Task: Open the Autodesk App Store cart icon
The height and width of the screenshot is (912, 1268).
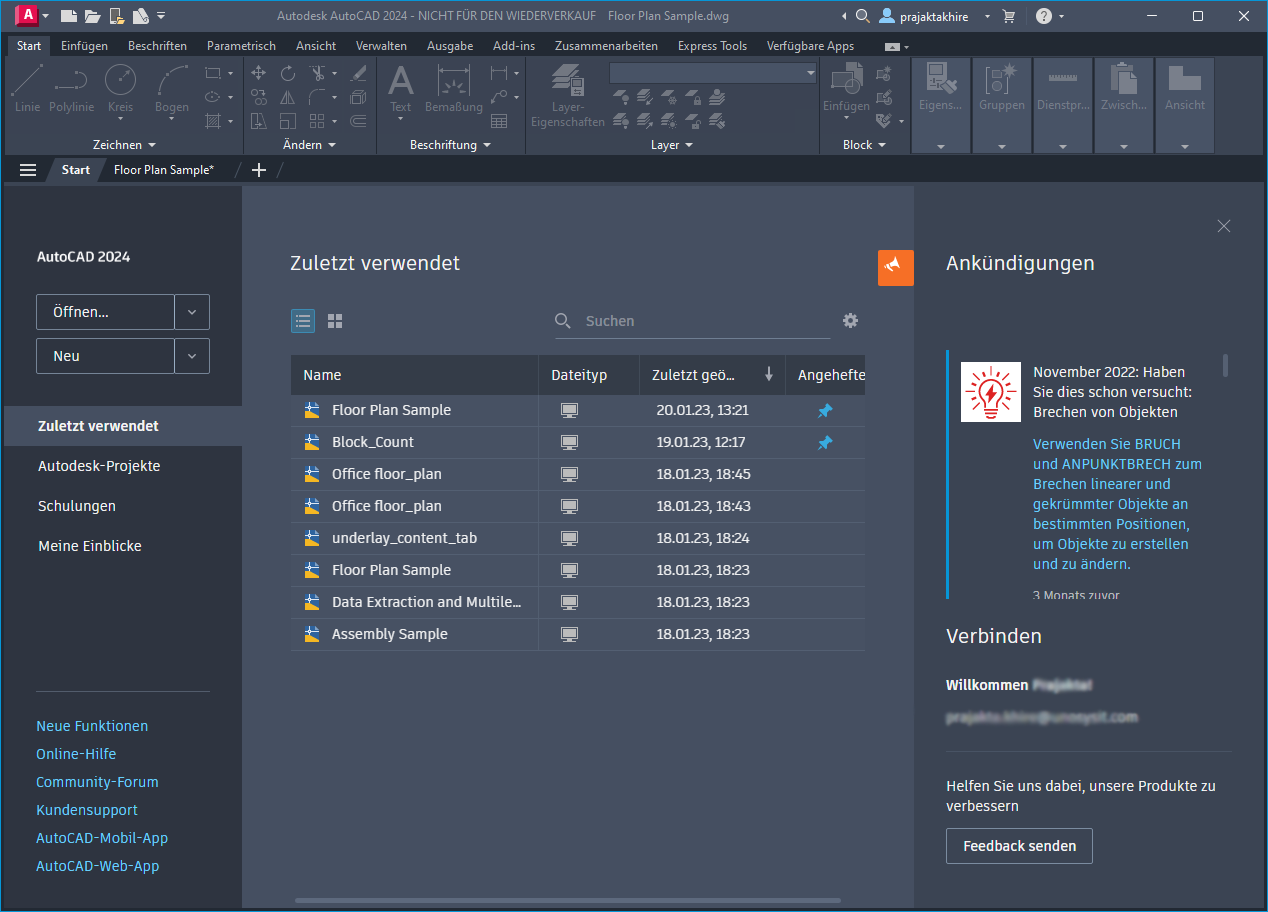Action: pyautogui.click(x=1009, y=16)
